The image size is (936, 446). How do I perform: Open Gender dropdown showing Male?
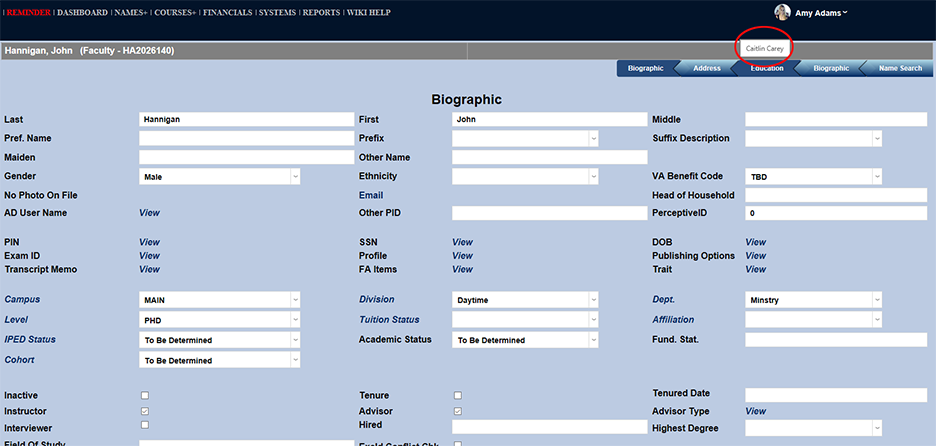(x=220, y=177)
